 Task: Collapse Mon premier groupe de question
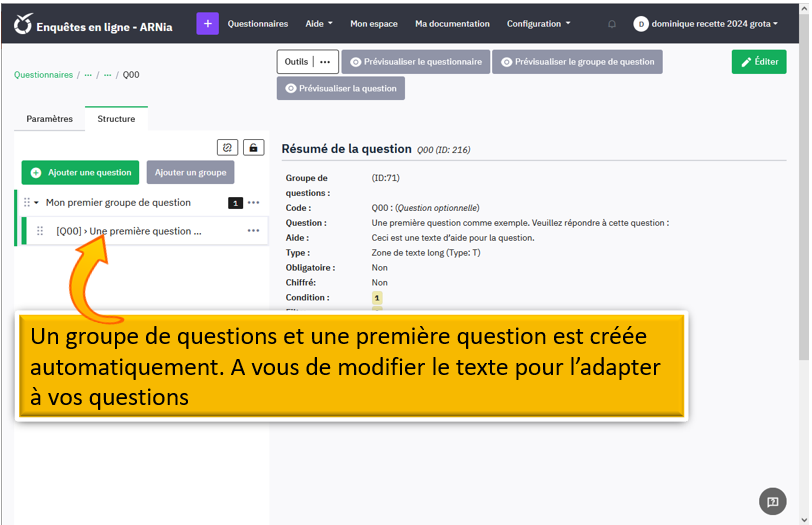tap(37, 203)
